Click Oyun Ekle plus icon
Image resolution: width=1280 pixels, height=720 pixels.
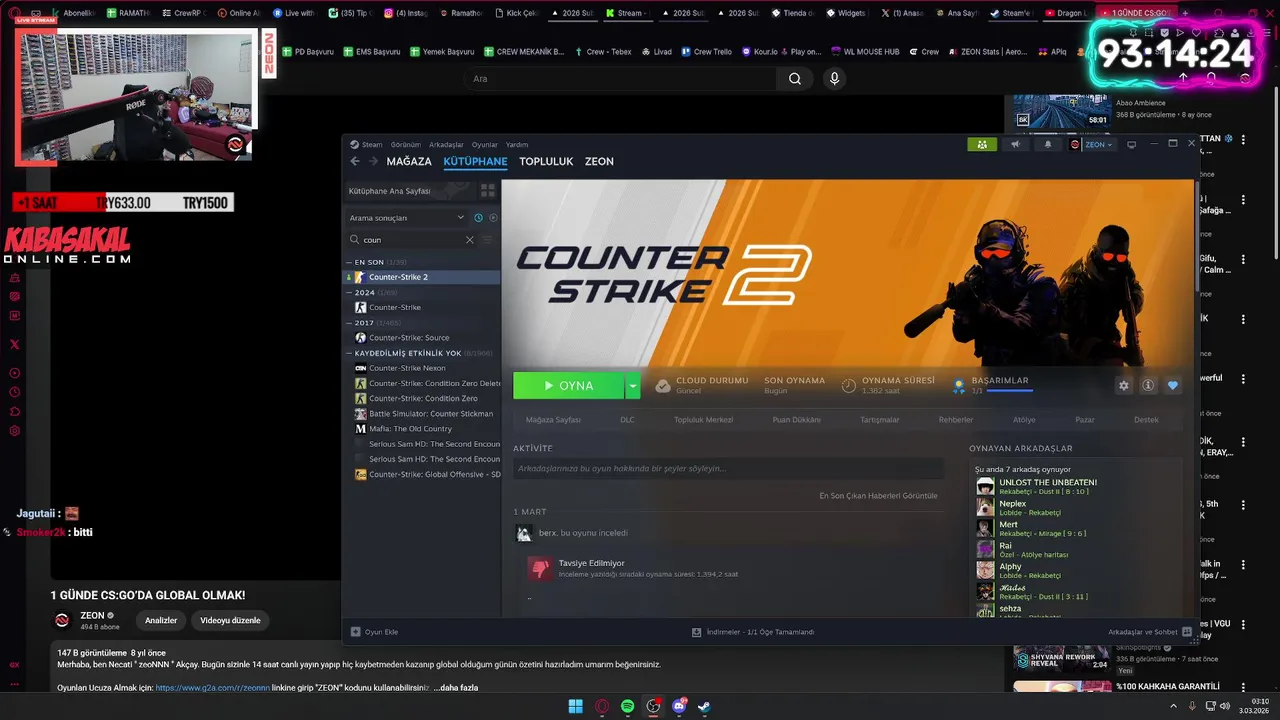pyautogui.click(x=355, y=632)
